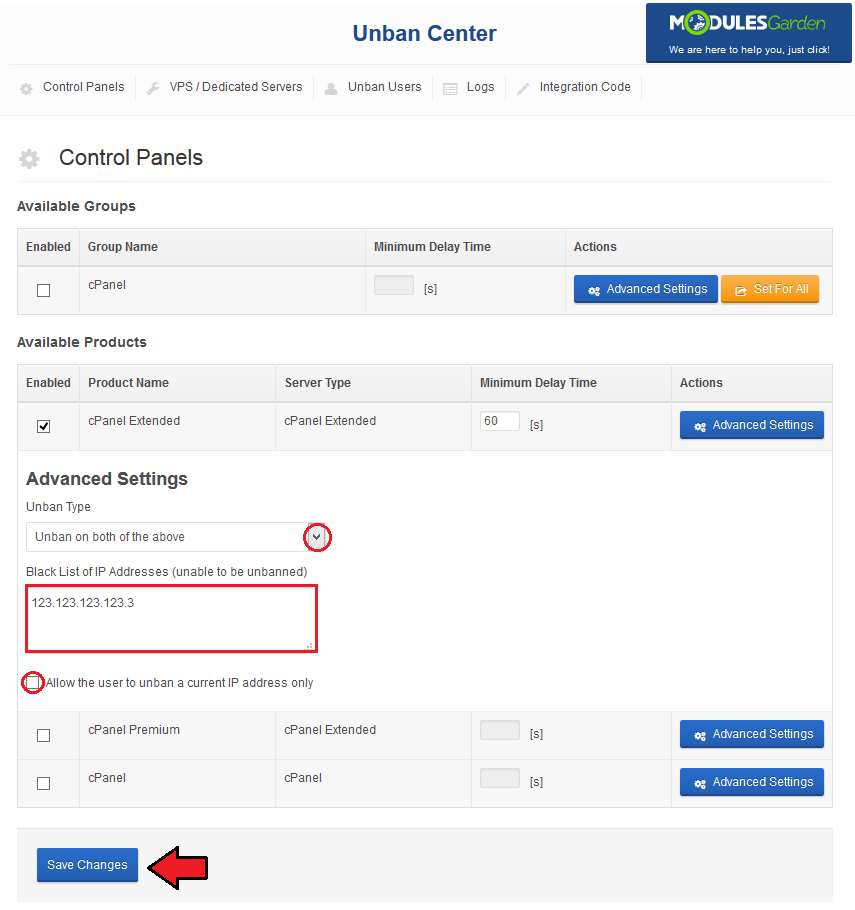Screen dimensions: 855x910
Task: Click the Control Panels gear icon in navigation
Action: coord(26,89)
